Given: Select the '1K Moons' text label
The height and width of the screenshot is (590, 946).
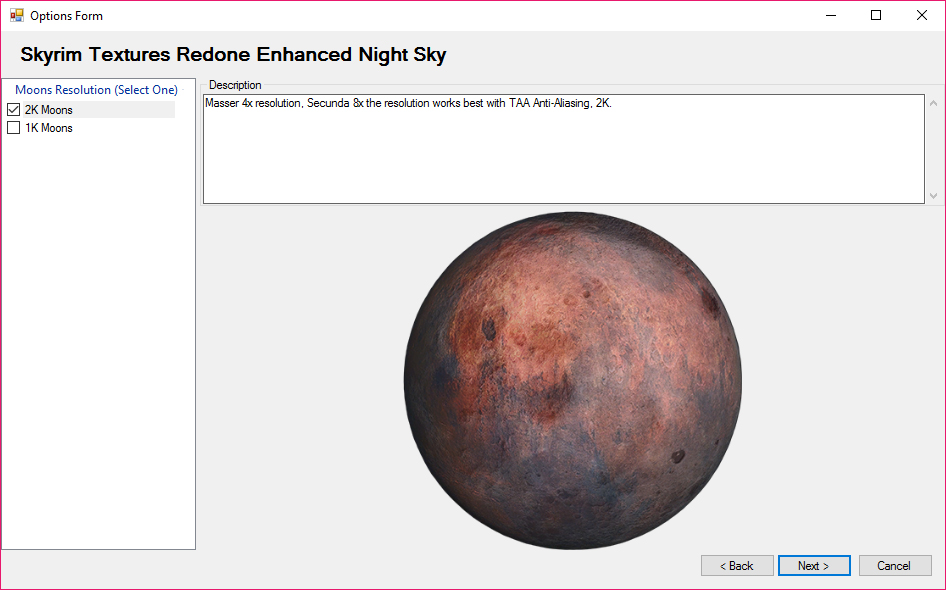Looking at the screenshot, I should click(x=49, y=128).
